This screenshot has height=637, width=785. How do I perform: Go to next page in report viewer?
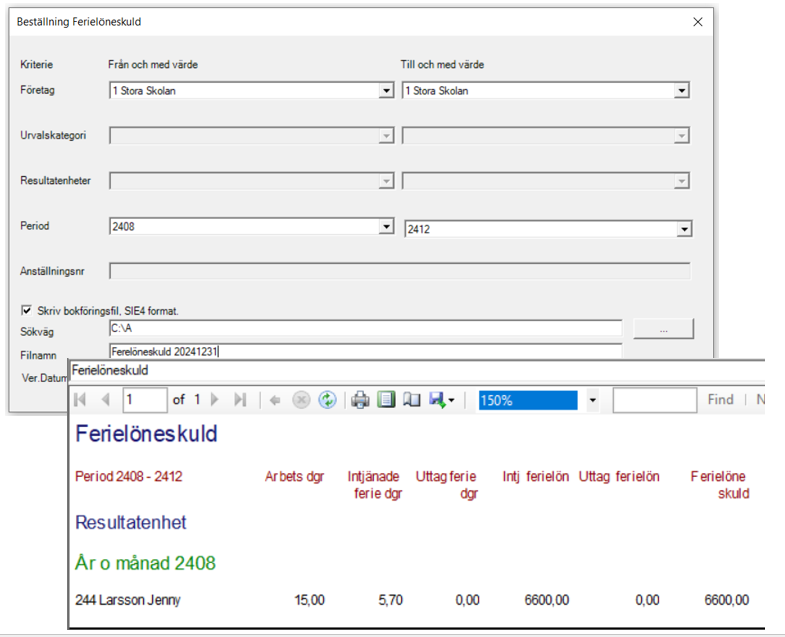click(215, 400)
